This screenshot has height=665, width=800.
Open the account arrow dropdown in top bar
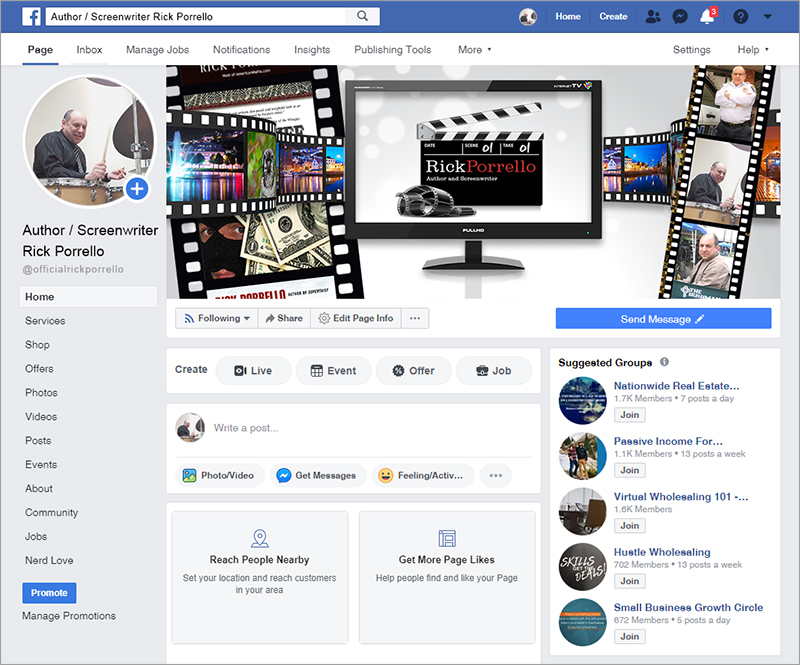[x=767, y=17]
